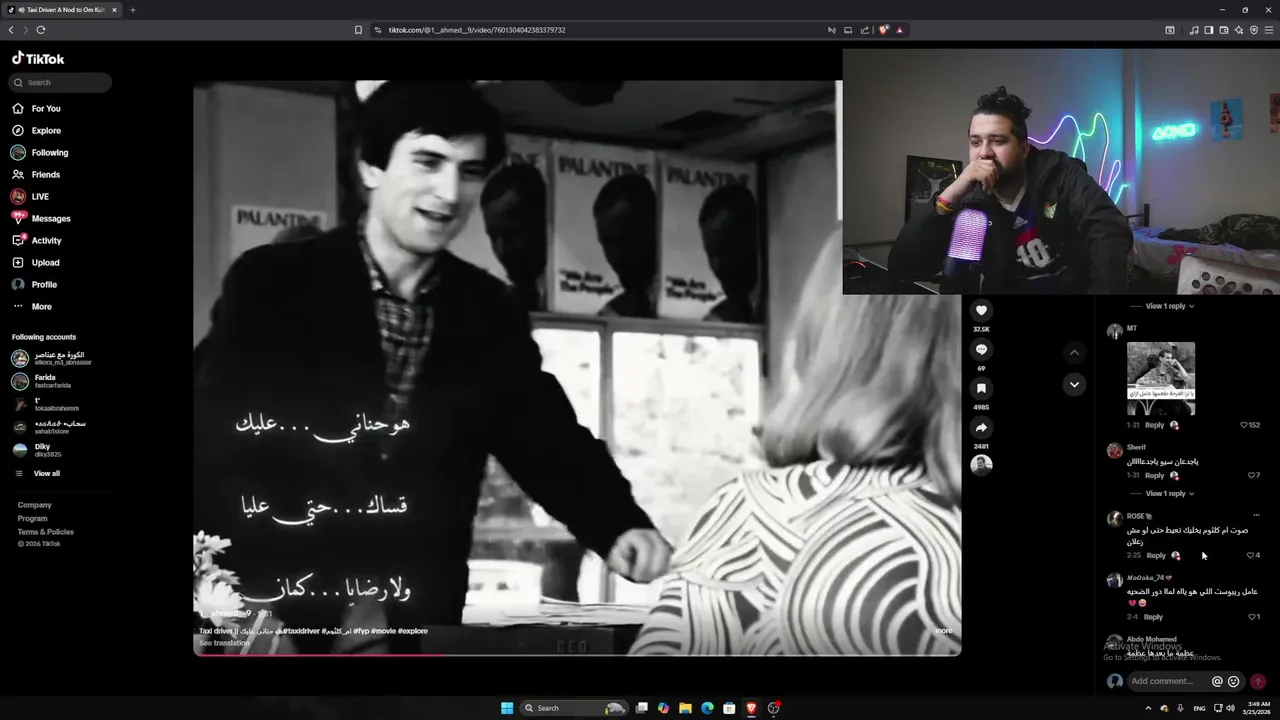Open the media control music note icon

[1193, 30]
